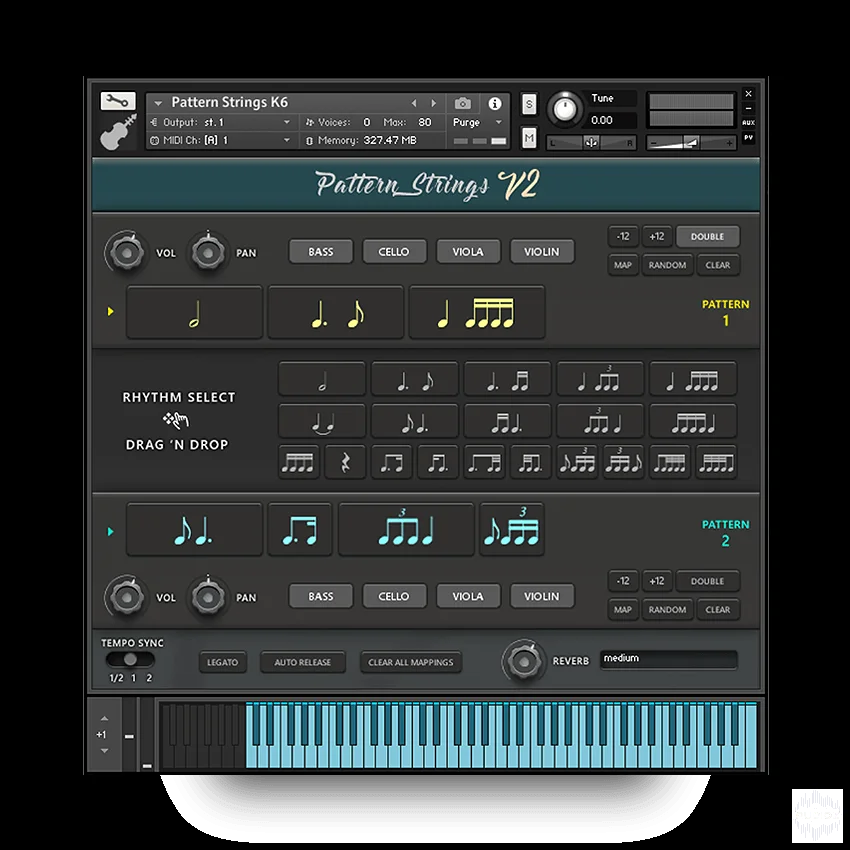
Task: Click the Pattern 2 play triangle
Action: click(x=111, y=532)
